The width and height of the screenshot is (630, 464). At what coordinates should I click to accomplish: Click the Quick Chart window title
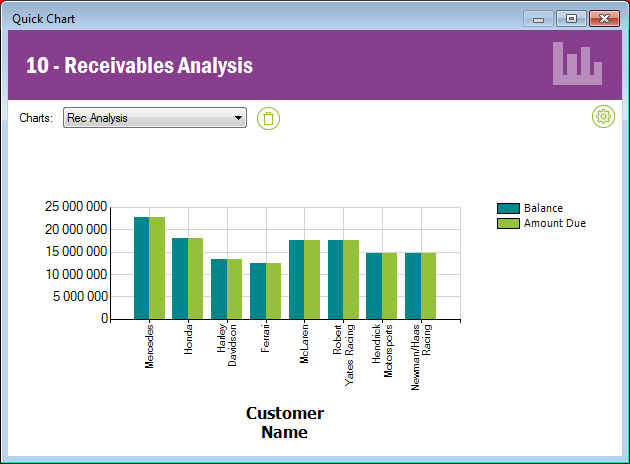43,19
